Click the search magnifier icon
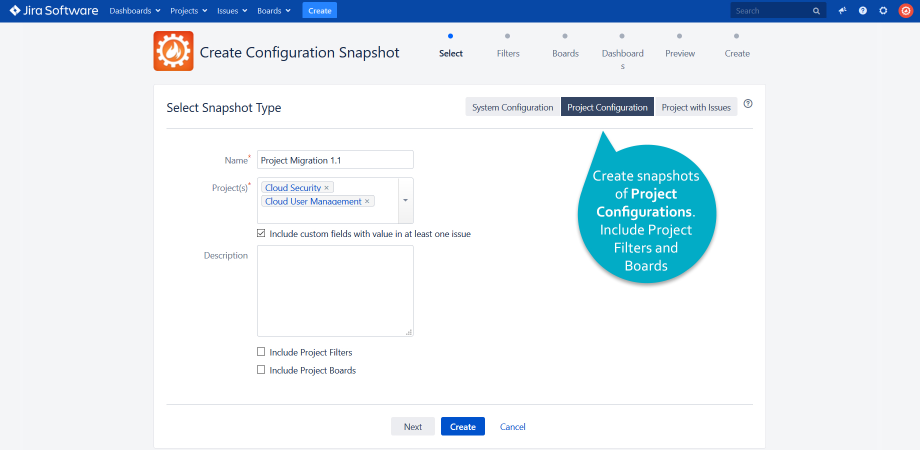Image resolution: width=920 pixels, height=450 pixels. tap(816, 11)
